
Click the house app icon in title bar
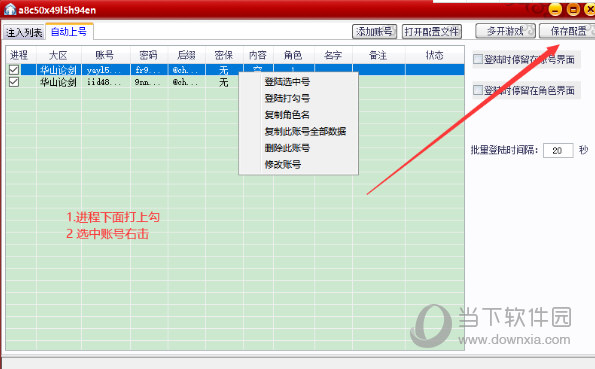pos(10,9)
